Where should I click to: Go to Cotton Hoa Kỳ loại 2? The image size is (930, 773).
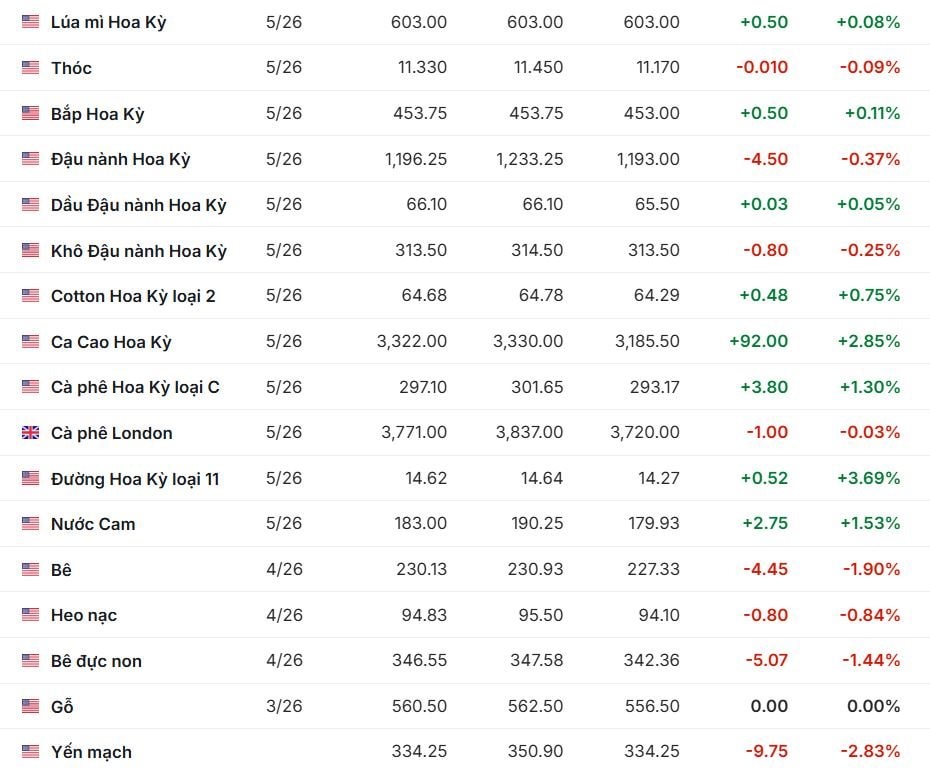pos(133,296)
